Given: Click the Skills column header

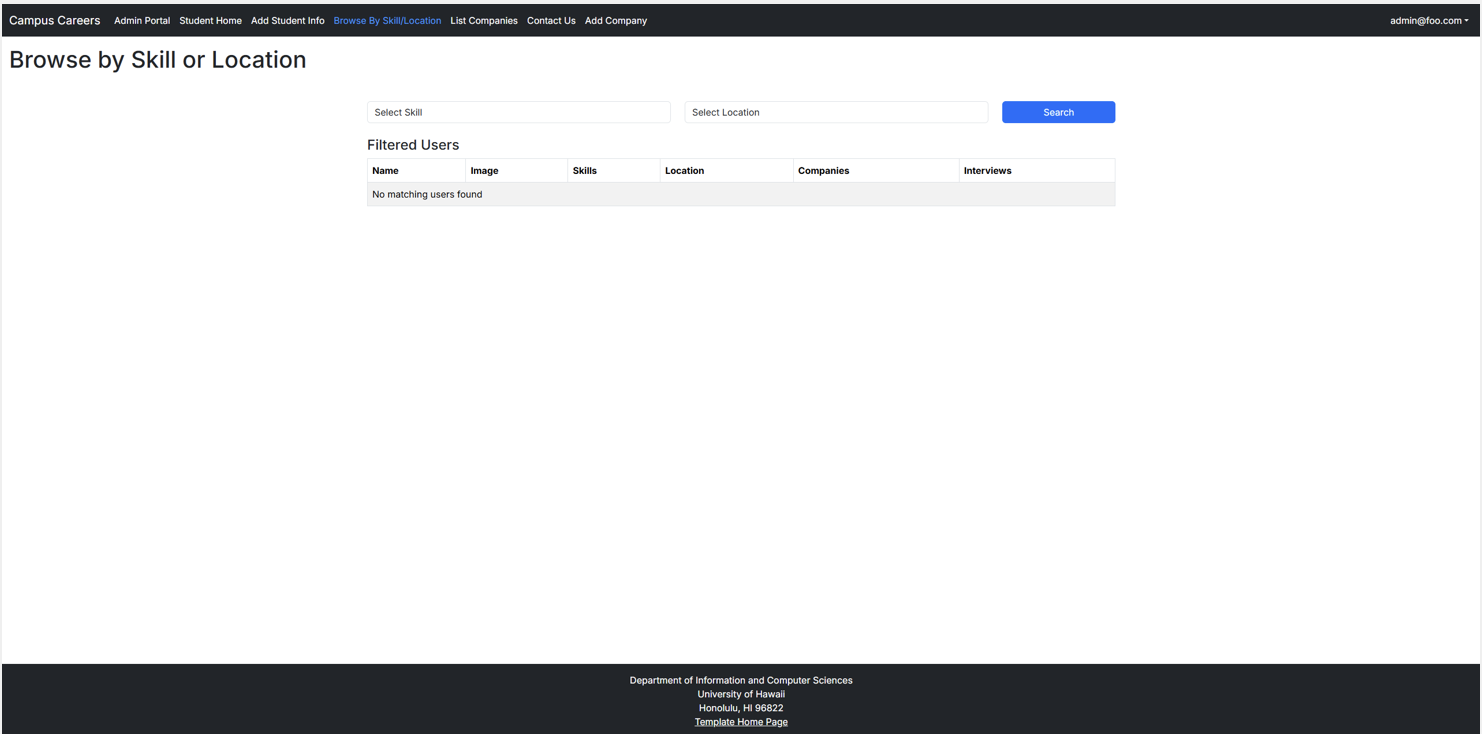Looking at the screenshot, I should tap(584, 170).
